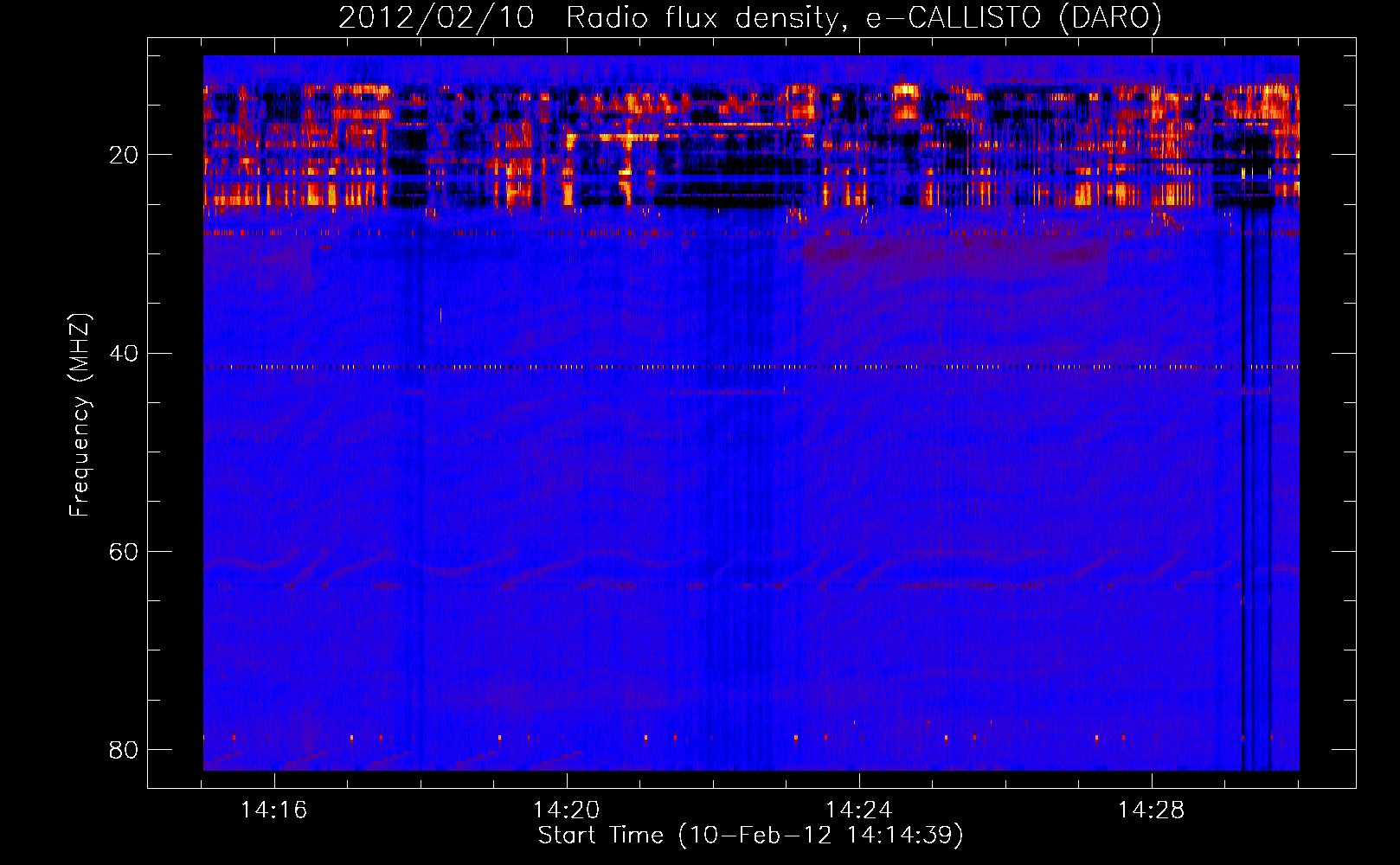Click the 60 frequency tick label
This screenshot has width=1400, height=865.
[124, 552]
